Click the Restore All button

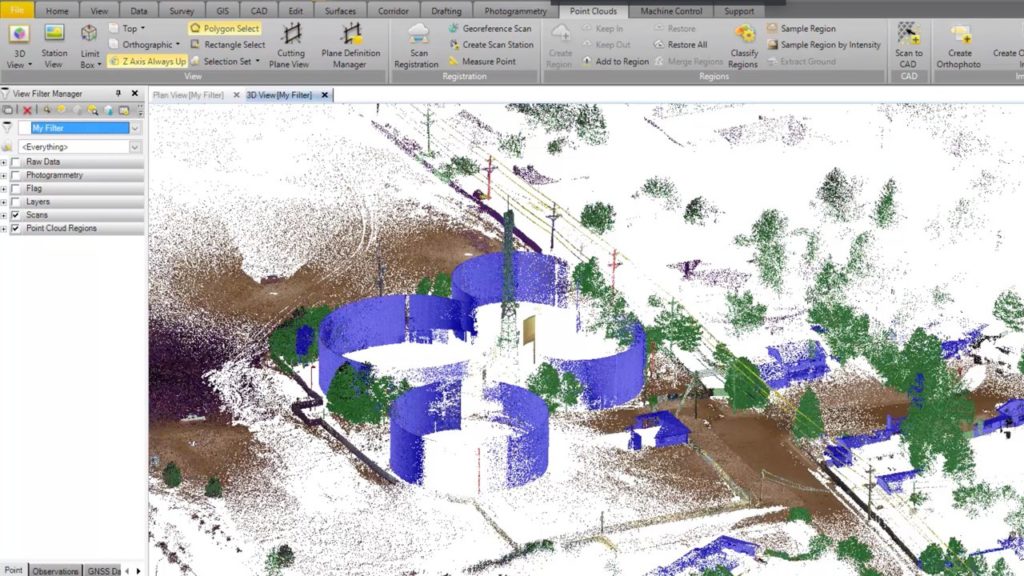click(679, 44)
